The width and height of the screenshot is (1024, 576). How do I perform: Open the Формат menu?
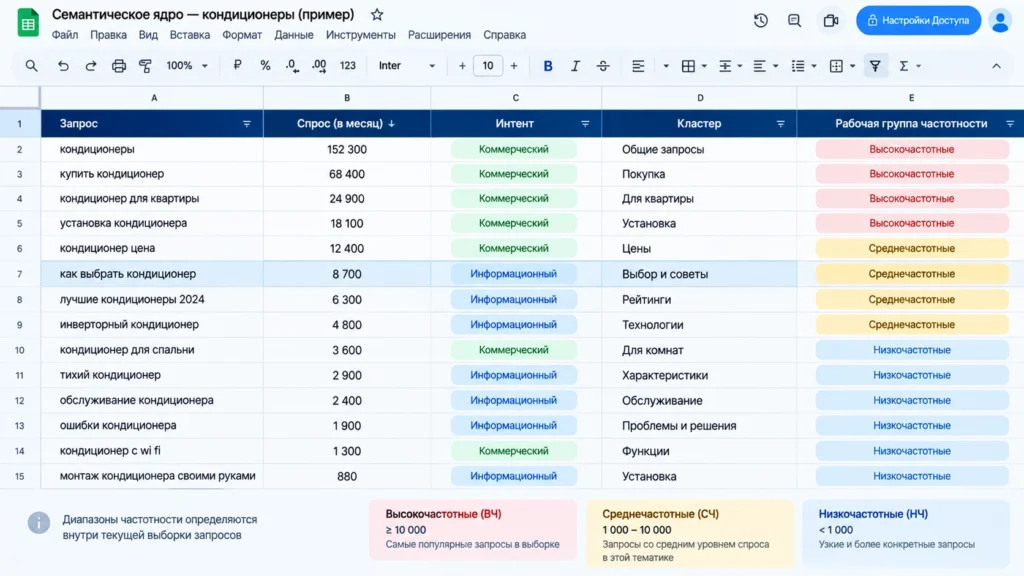[x=242, y=35]
